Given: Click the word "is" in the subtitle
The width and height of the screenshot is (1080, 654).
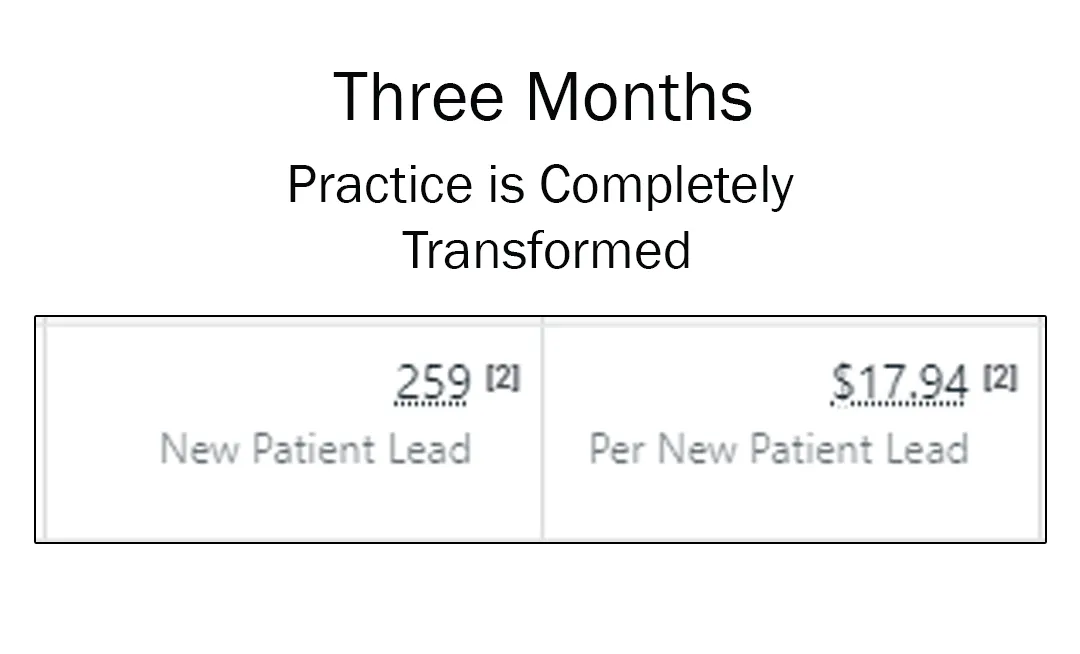Looking at the screenshot, I should point(506,184).
